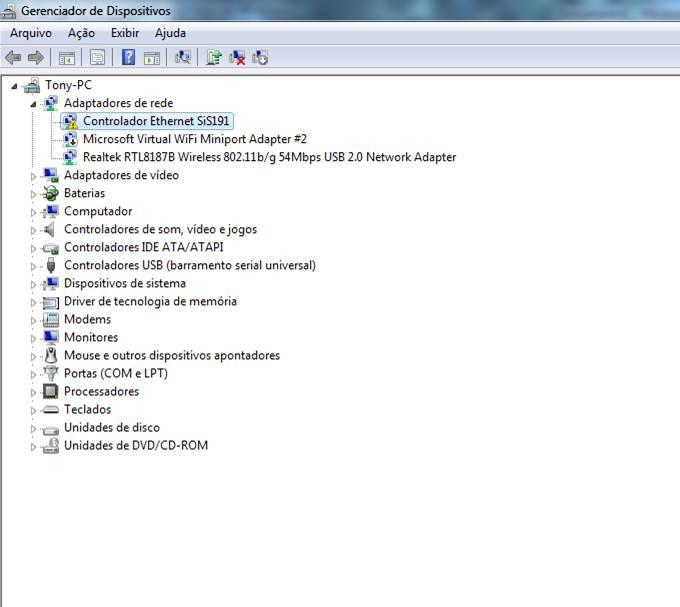680x607 pixels.
Task: Select the Dispositivos de sistema label
Action: (x=125, y=283)
